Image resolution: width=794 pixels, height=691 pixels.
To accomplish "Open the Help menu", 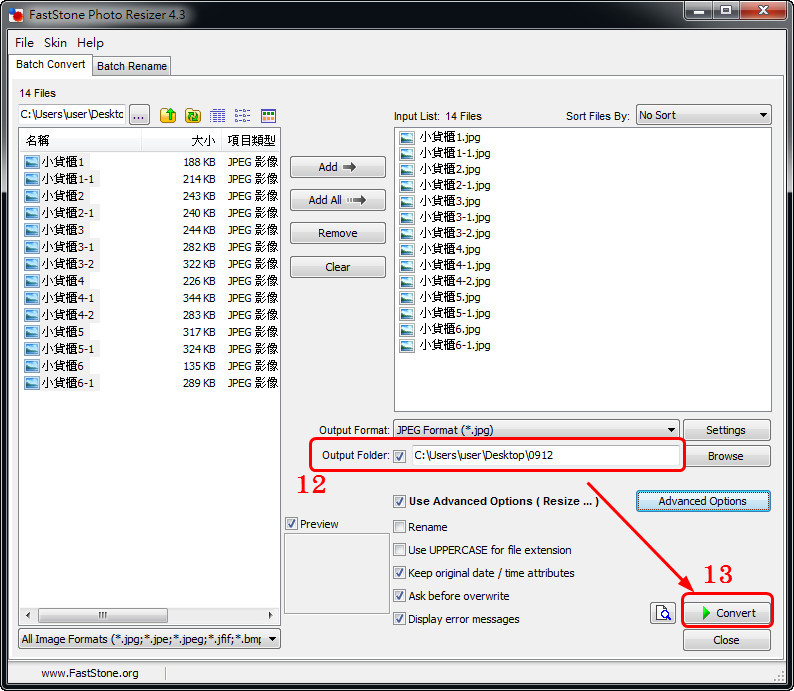I will click(x=90, y=43).
